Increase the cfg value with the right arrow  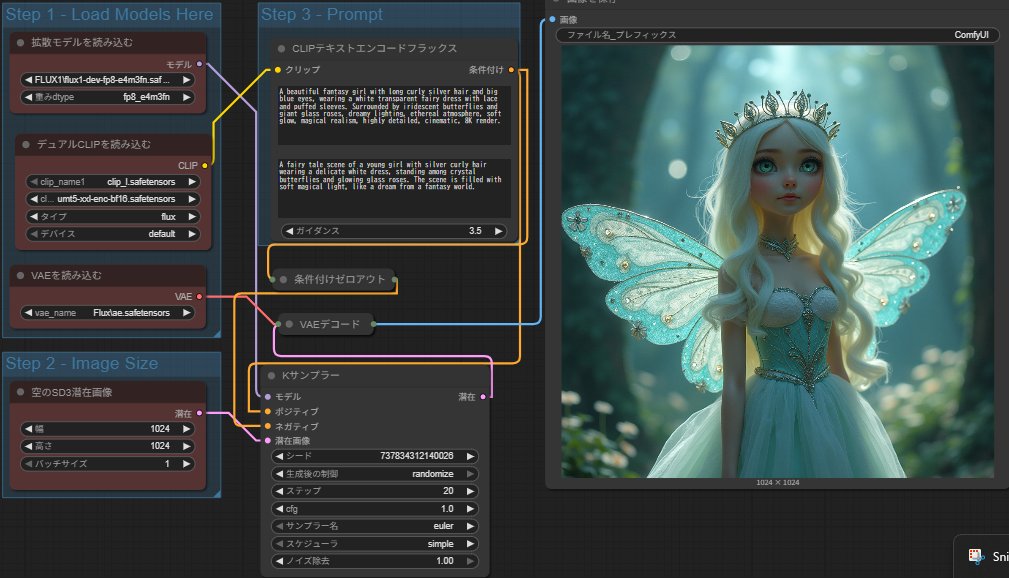click(470, 508)
